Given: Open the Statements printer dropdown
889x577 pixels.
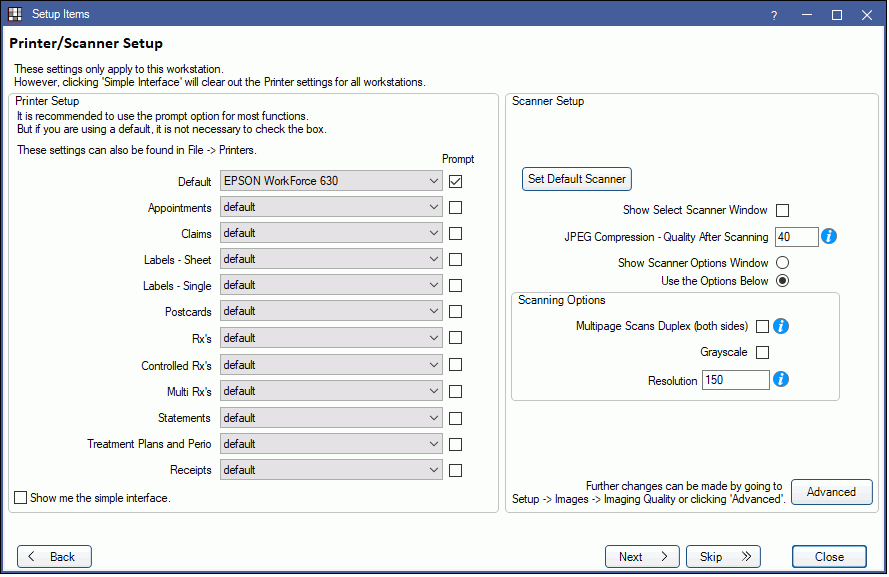Looking at the screenshot, I should point(331,418).
